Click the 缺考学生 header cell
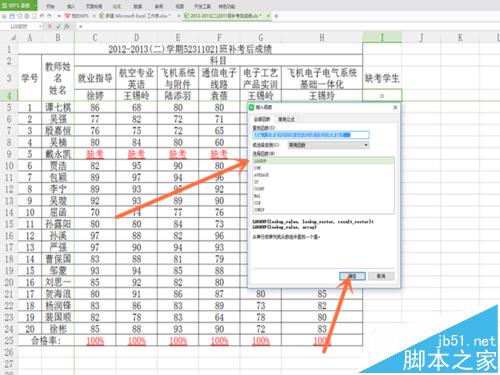 (382, 78)
